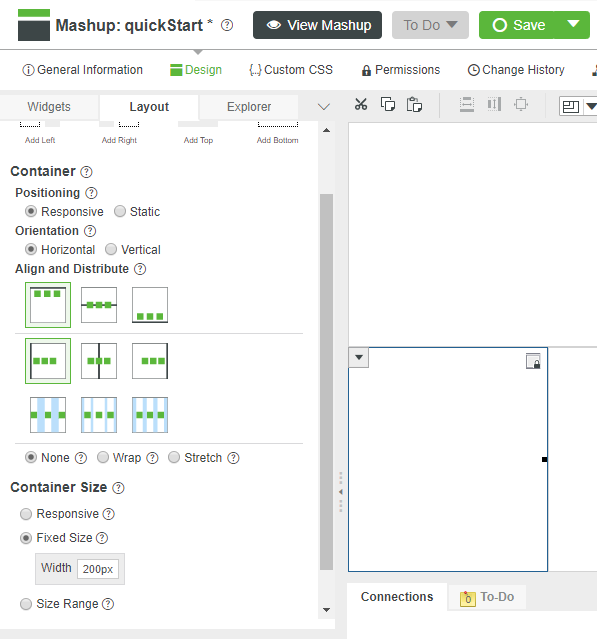Click the workspace layout icon in toolbar
The image size is (597, 639).
(x=571, y=106)
